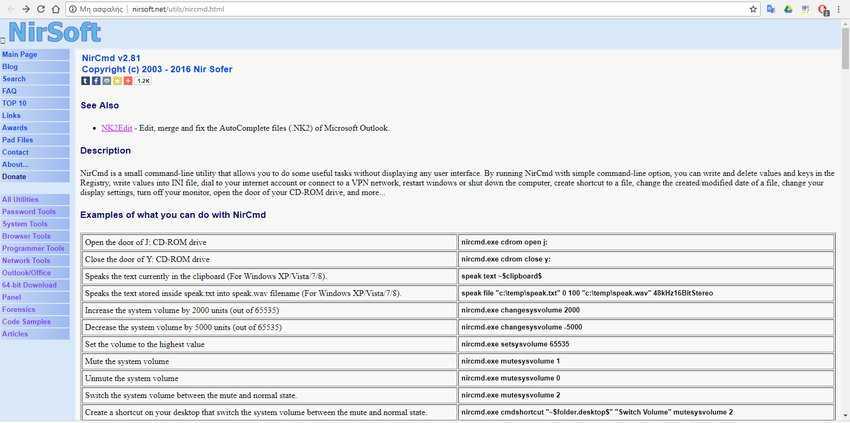
Task: Click the 'nircmd.exe changesysvolume 2000' cell
Action: click(646, 310)
